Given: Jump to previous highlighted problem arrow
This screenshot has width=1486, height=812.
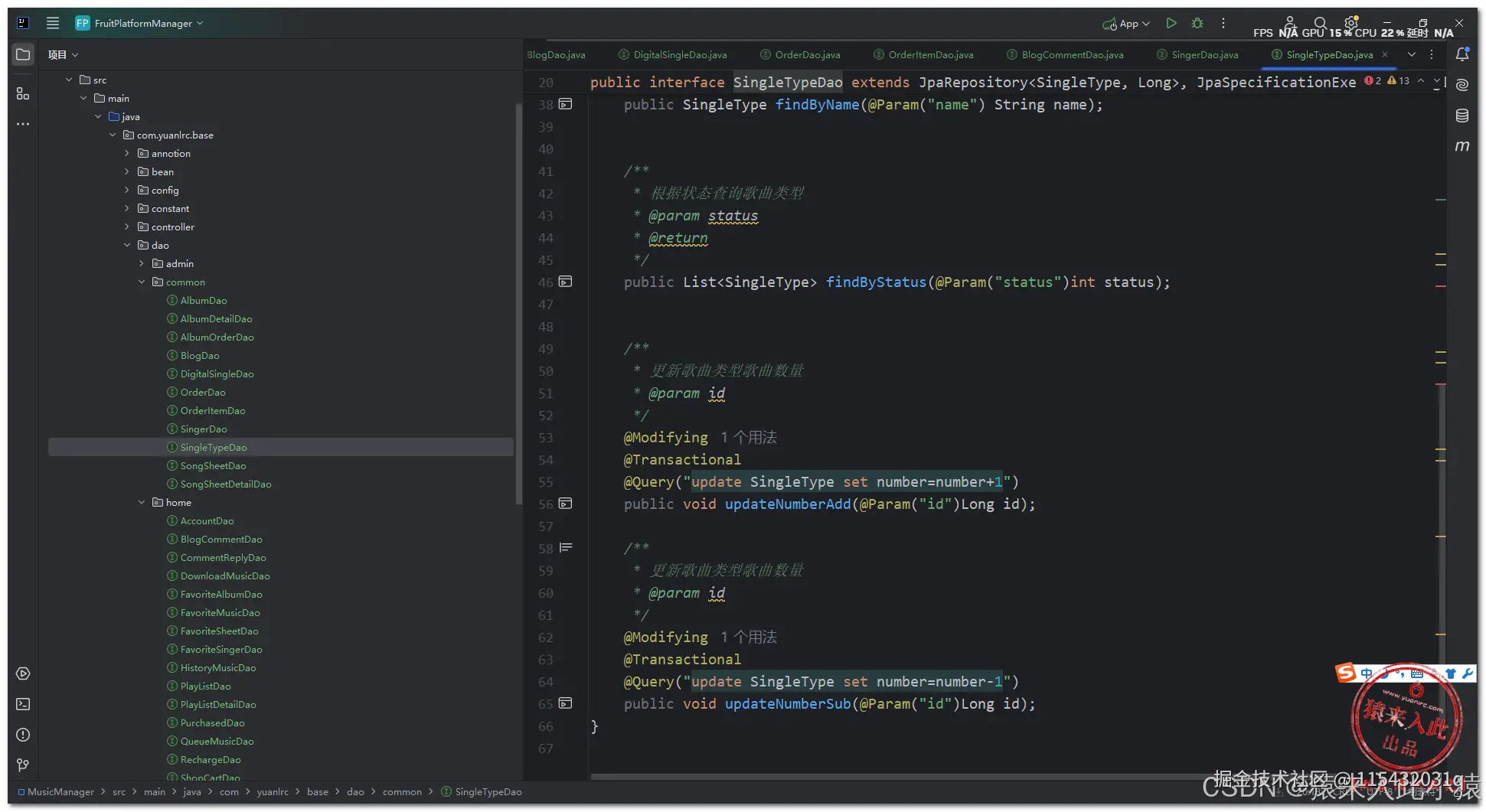Looking at the screenshot, I should (1421, 81).
